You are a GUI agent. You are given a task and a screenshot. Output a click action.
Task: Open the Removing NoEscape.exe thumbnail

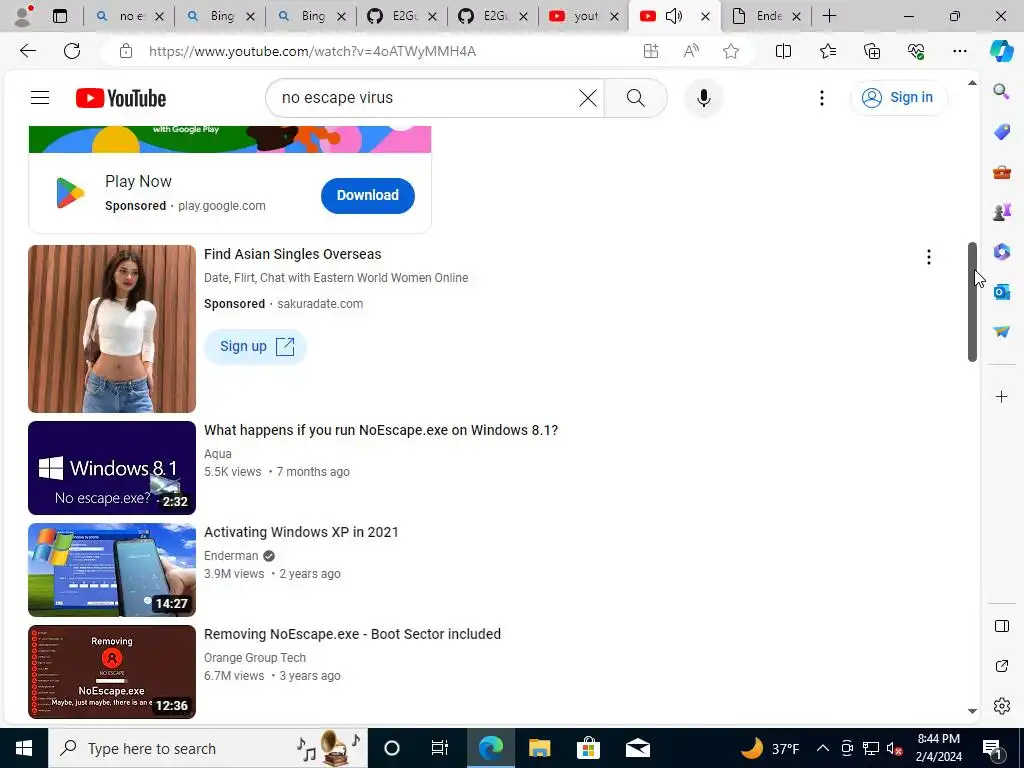tap(112, 671)
